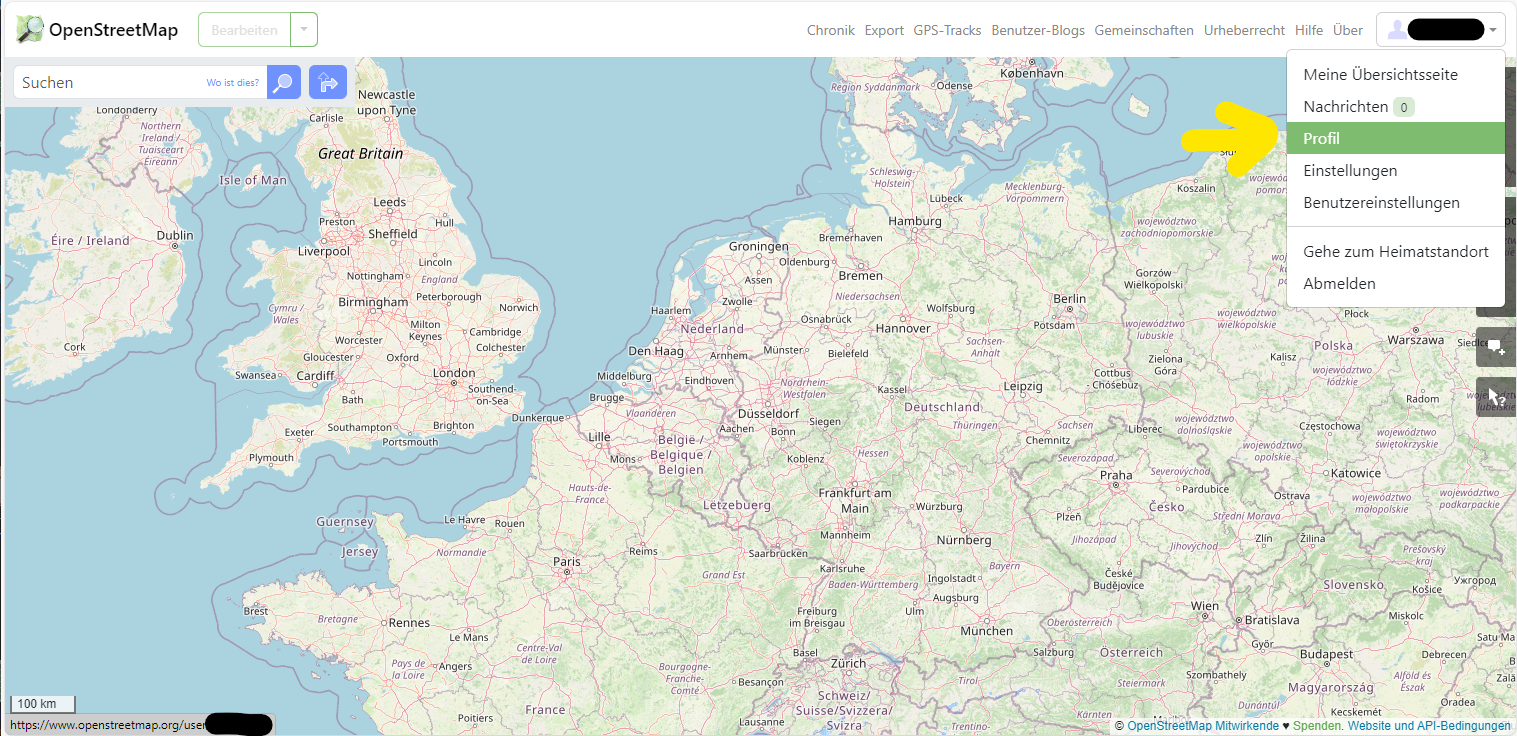Image resolution: width=1517 pixels, height=736 pixels.
Task: Click the Deutschland country label
Action: (x=942, y=407)
